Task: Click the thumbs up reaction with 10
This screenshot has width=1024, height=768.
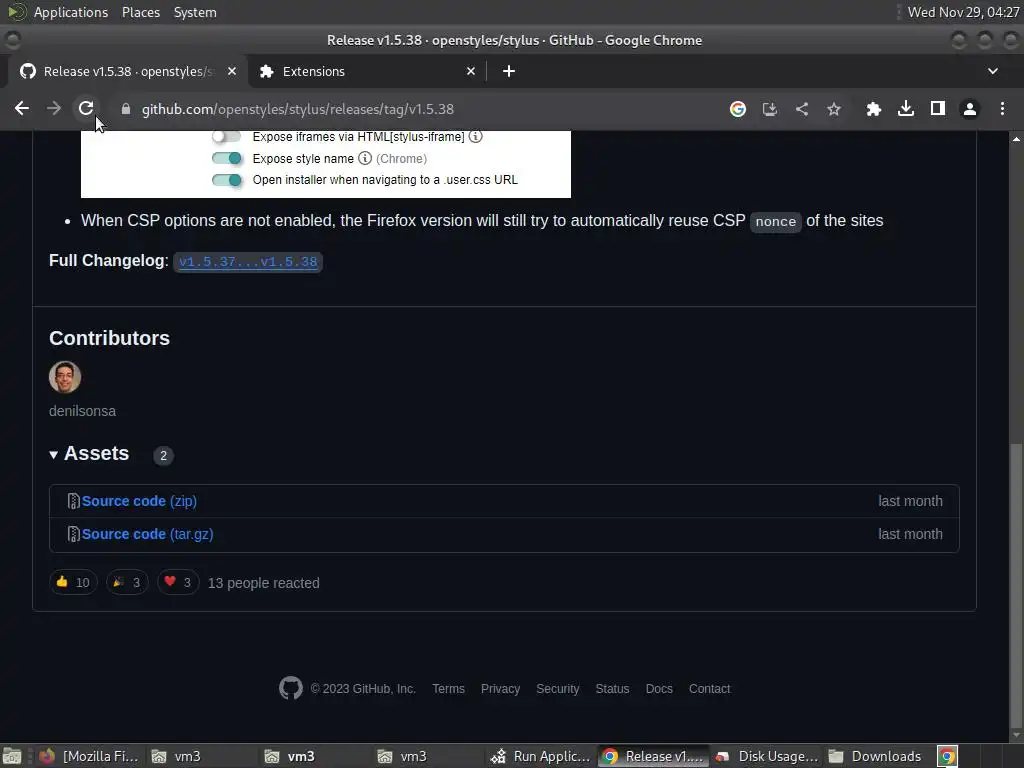Action: [x=73, y=583]
